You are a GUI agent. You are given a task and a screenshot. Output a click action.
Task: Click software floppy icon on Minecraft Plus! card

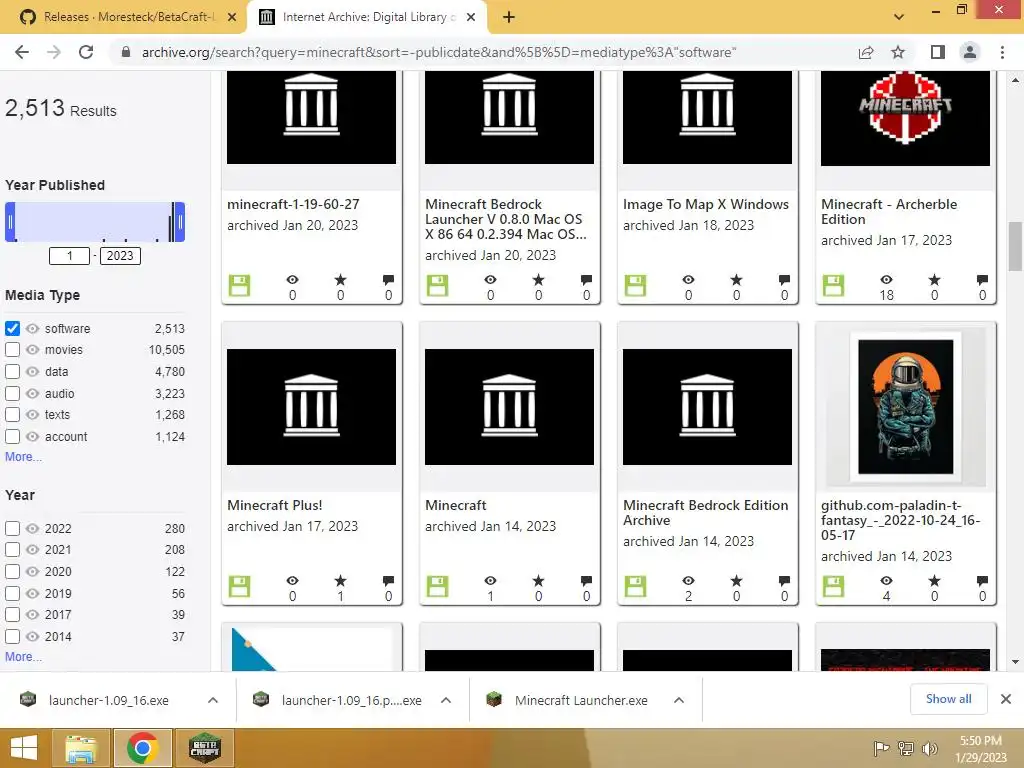coord(239,586)
